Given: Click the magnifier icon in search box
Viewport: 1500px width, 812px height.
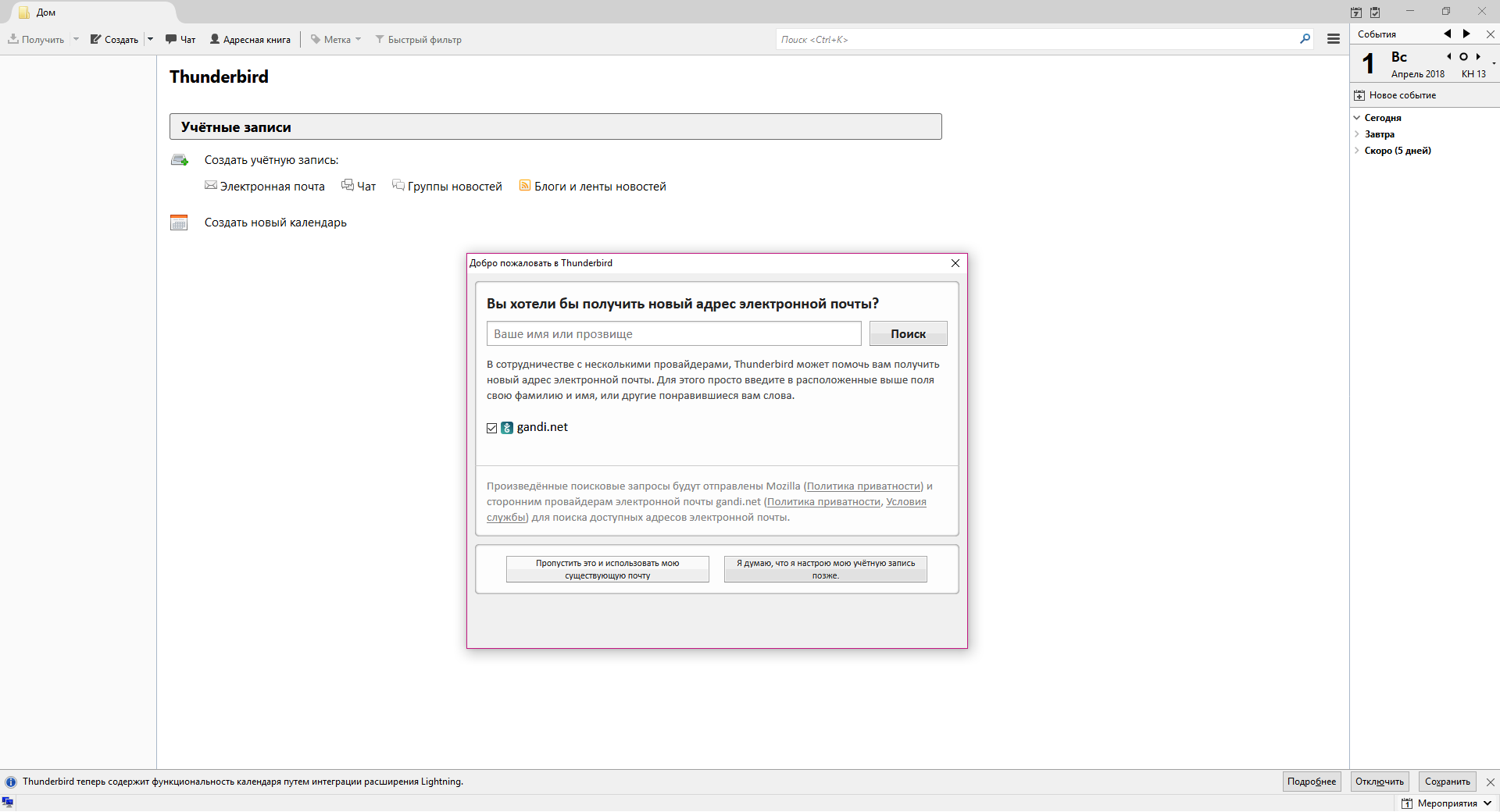Looking at the screenshot, I should (x=1305, y=39).
